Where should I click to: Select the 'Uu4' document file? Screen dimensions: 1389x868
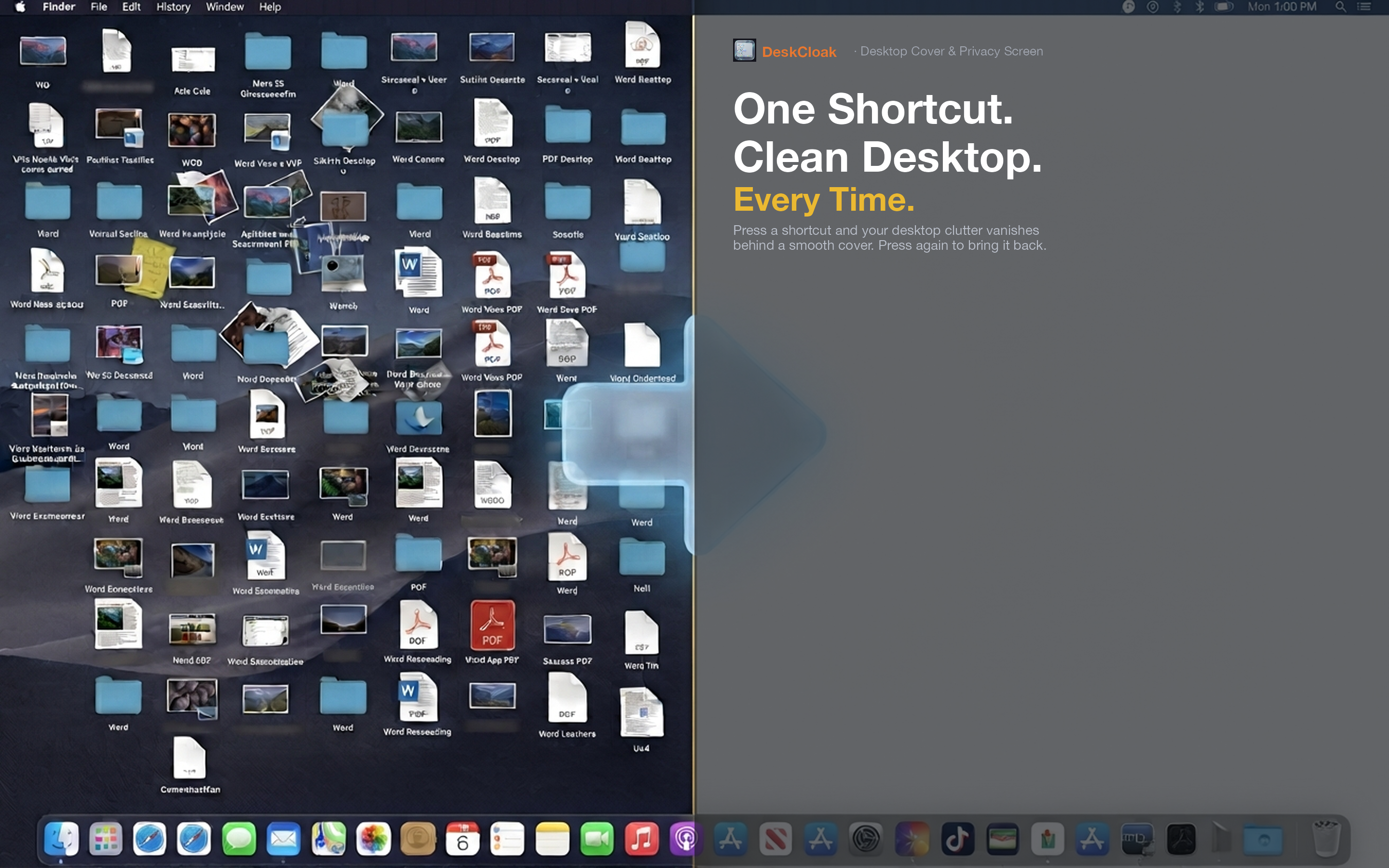pyautogui.click(x=642, y=712)
